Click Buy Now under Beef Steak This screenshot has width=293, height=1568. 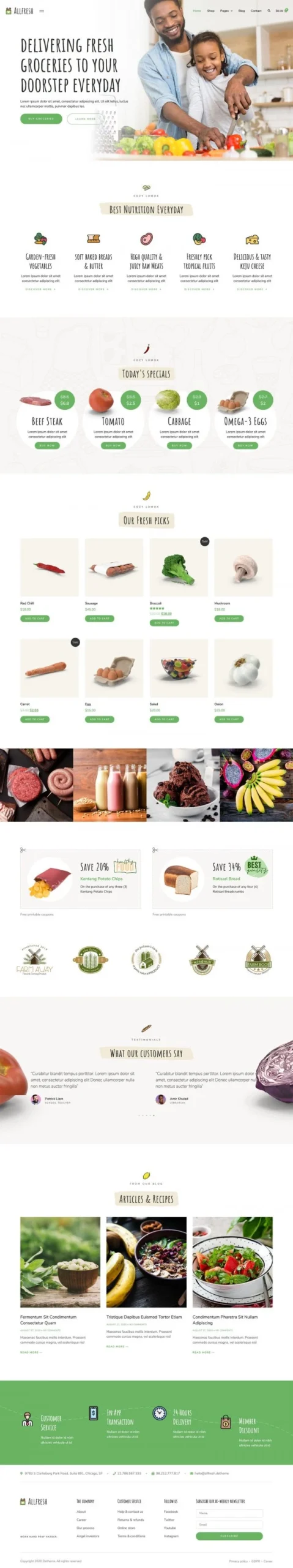(x=47, y=445)
